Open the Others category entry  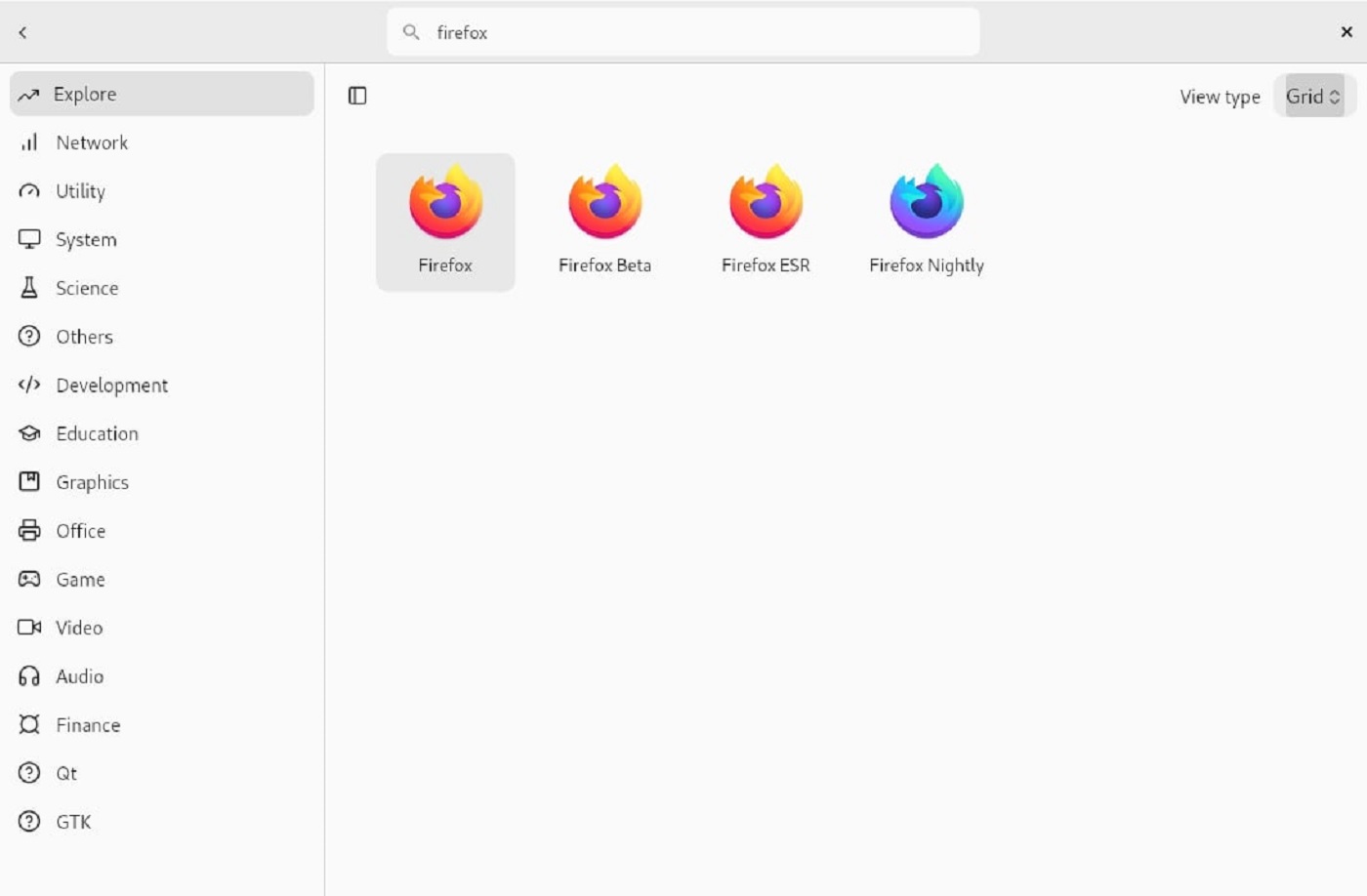[x=83, y=336]
